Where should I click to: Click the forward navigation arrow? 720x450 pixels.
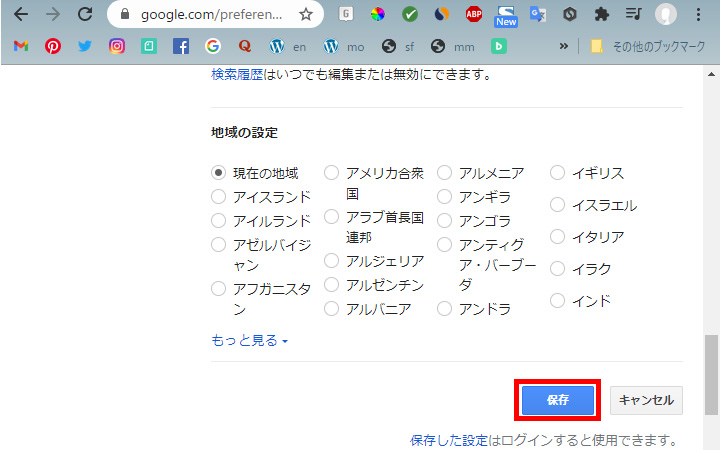[53, 14]
